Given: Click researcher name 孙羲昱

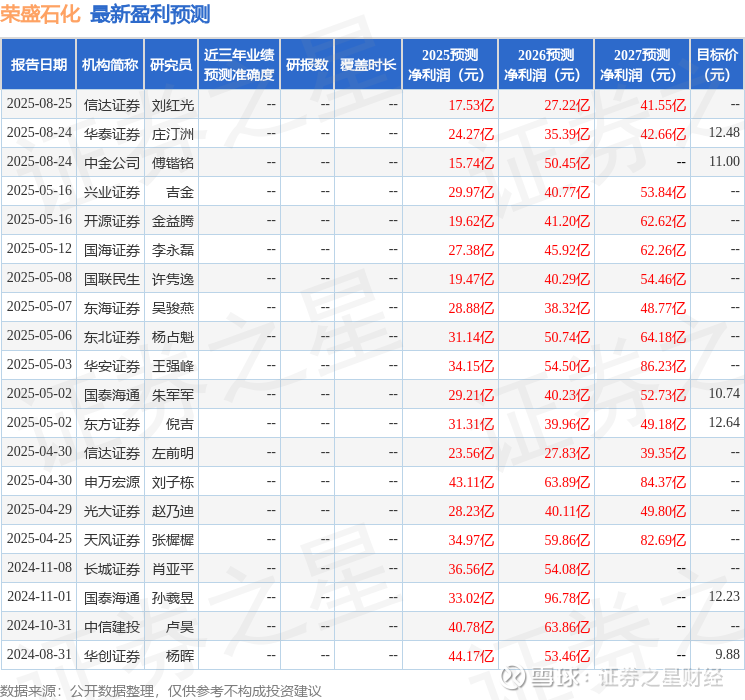Looking at the screenshot, I should click(x=172, y=598).
